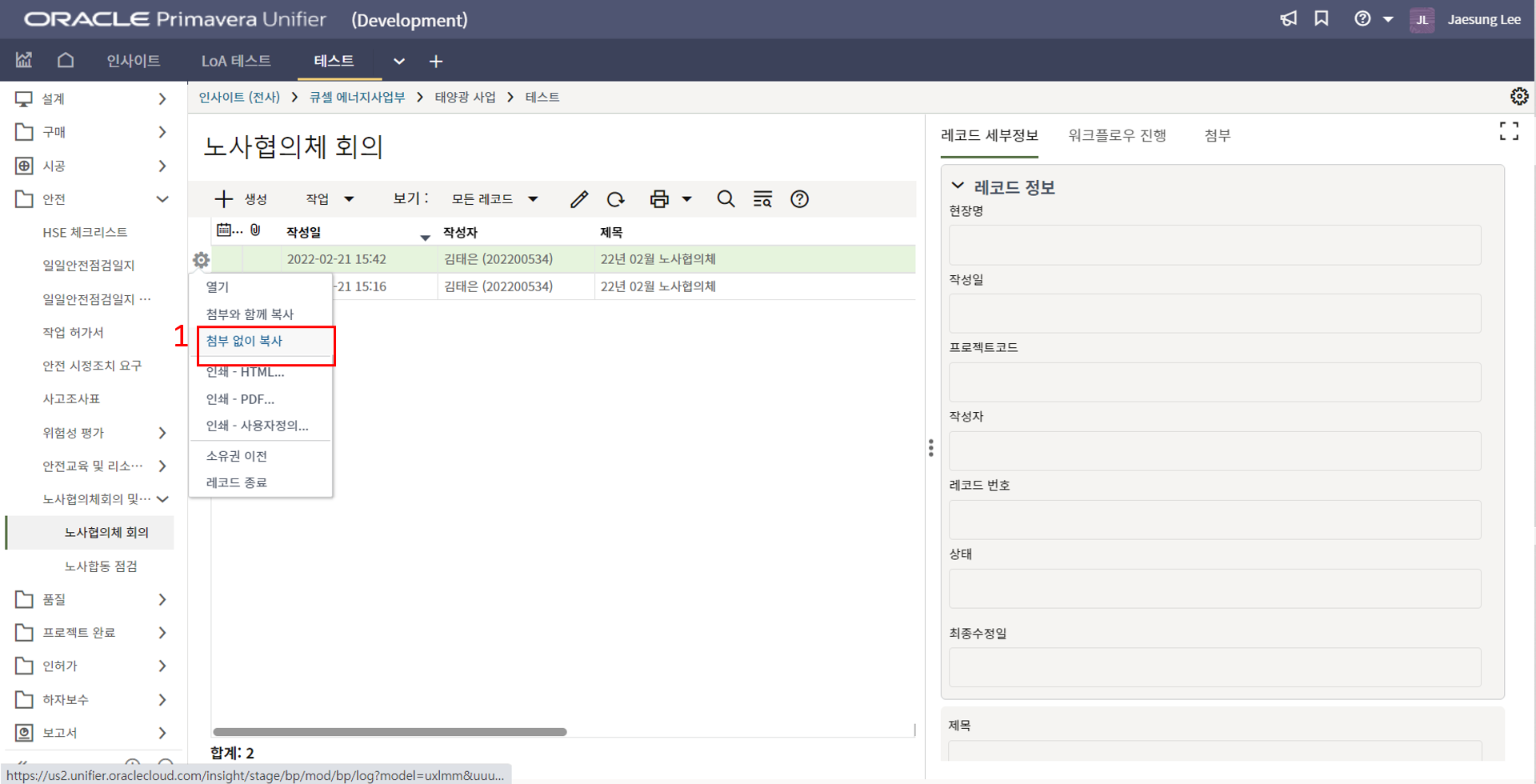Click the pencil edit icon in toolbar
This screenshot has height=784, width=1536.
pos(579,199)
